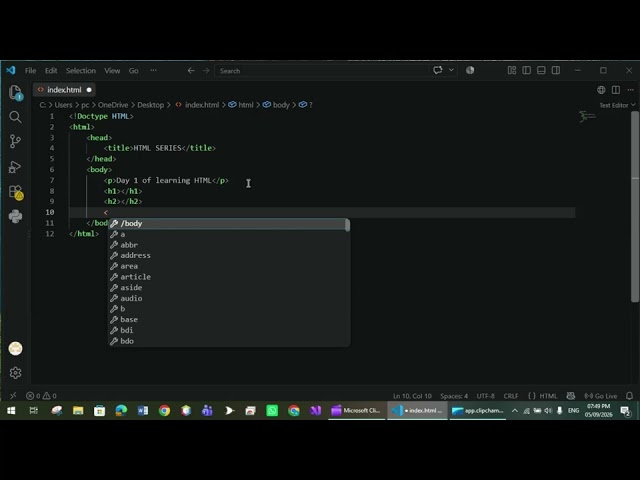The width and height of the screenshot is (640, 480).
Task: Open the Go menu
Action: 133,71
